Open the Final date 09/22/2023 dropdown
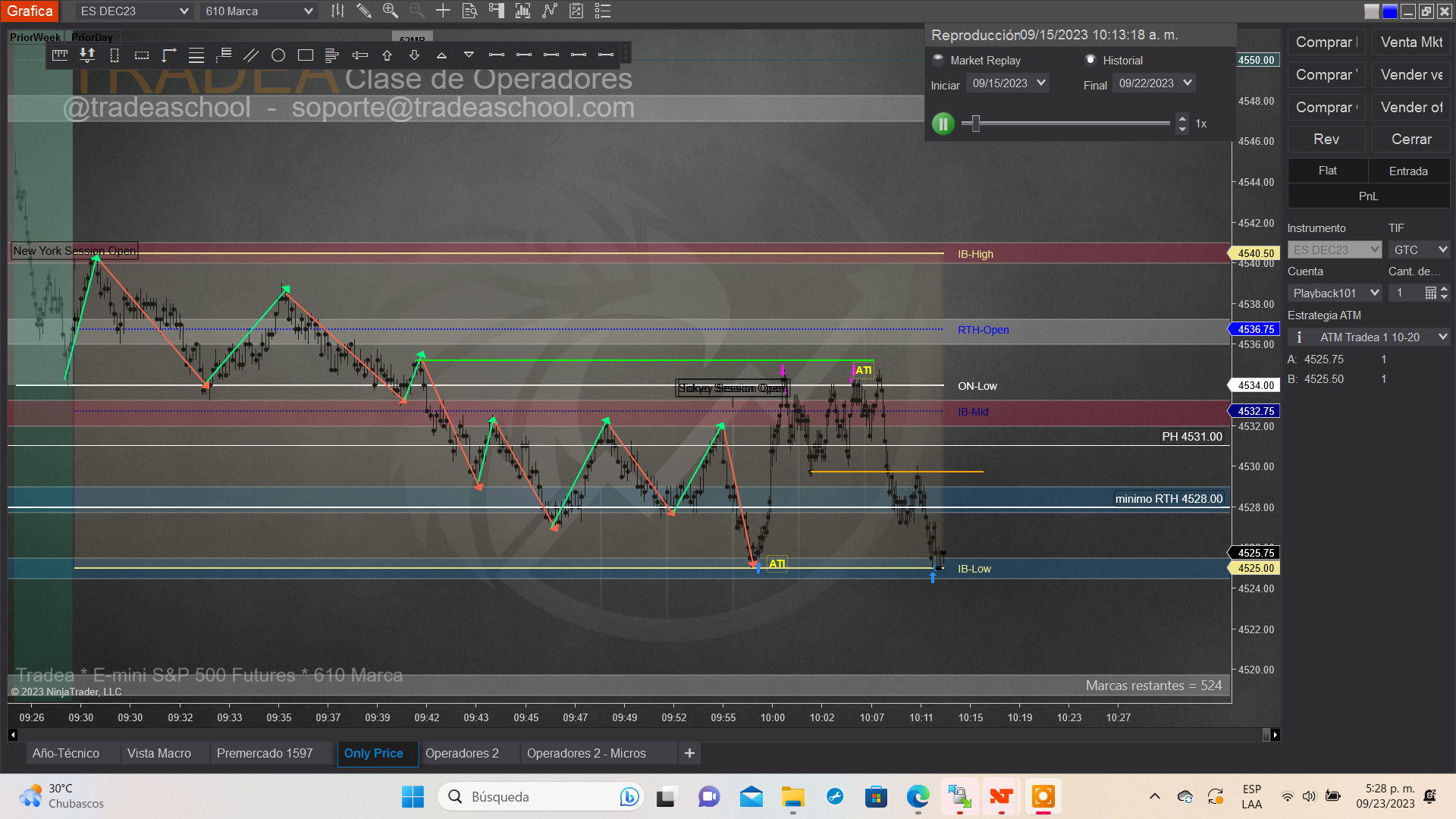The height and width of the screenshot is (819, 1456). point(1154,83)
